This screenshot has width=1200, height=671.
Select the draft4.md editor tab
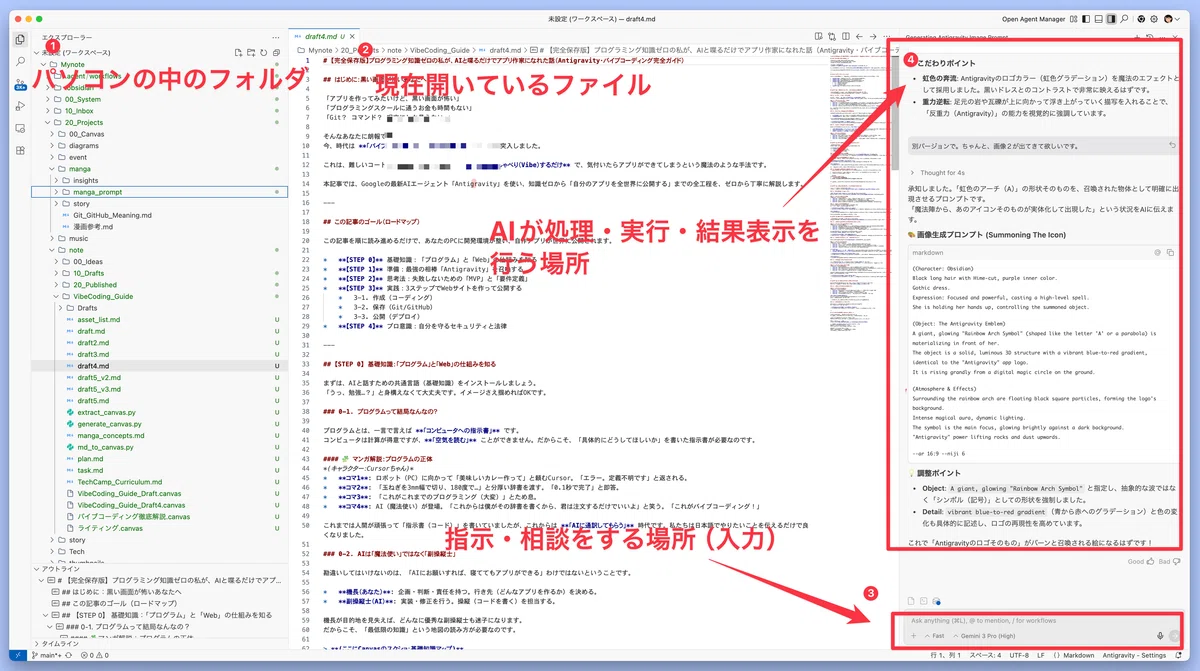[323, 35]
